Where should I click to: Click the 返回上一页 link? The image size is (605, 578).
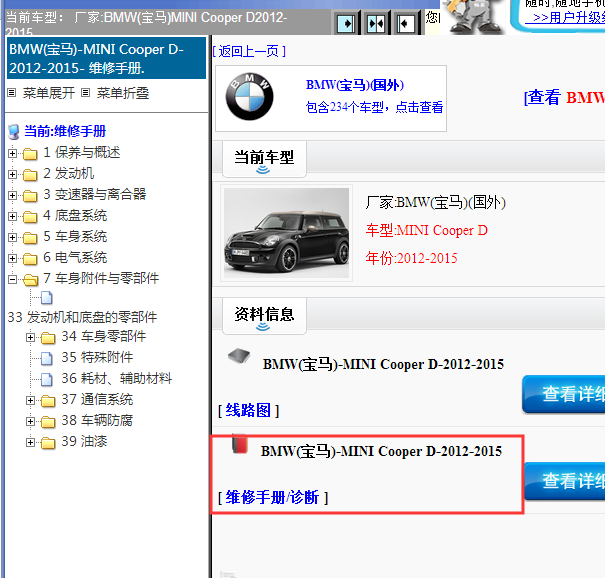click(x=249, y=51)
